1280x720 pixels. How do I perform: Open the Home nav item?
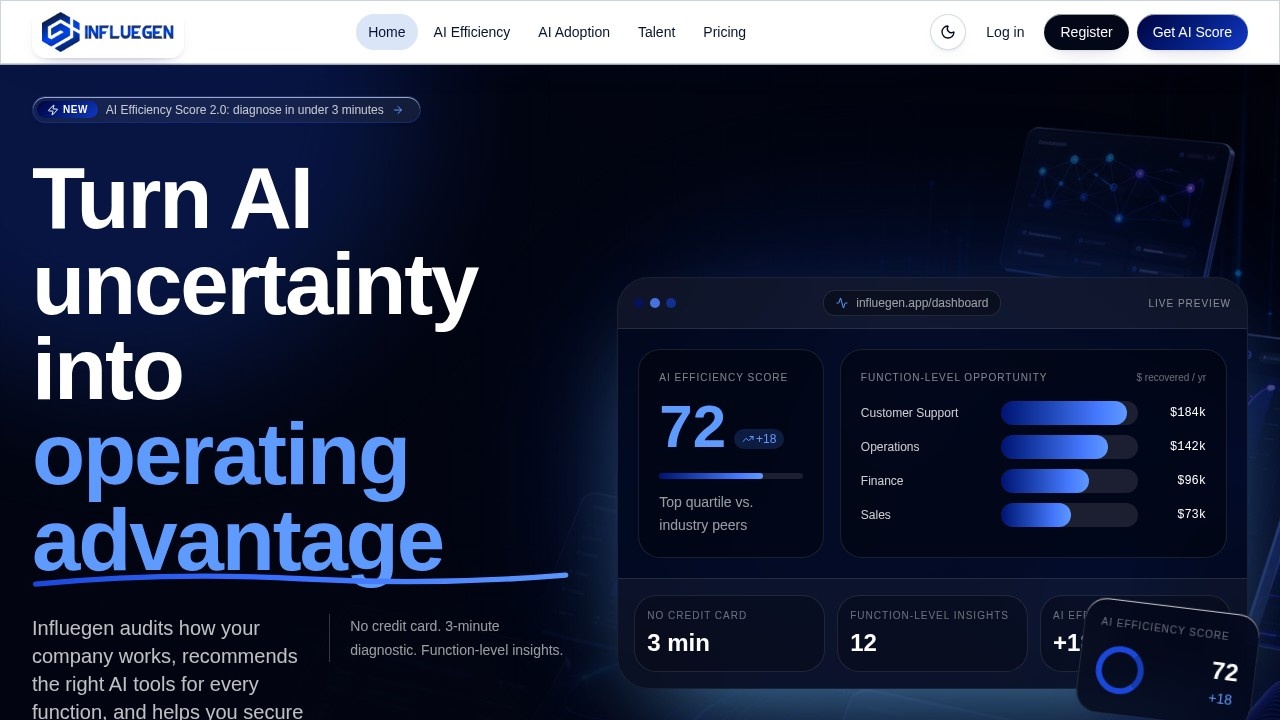[x=387, y=32]
